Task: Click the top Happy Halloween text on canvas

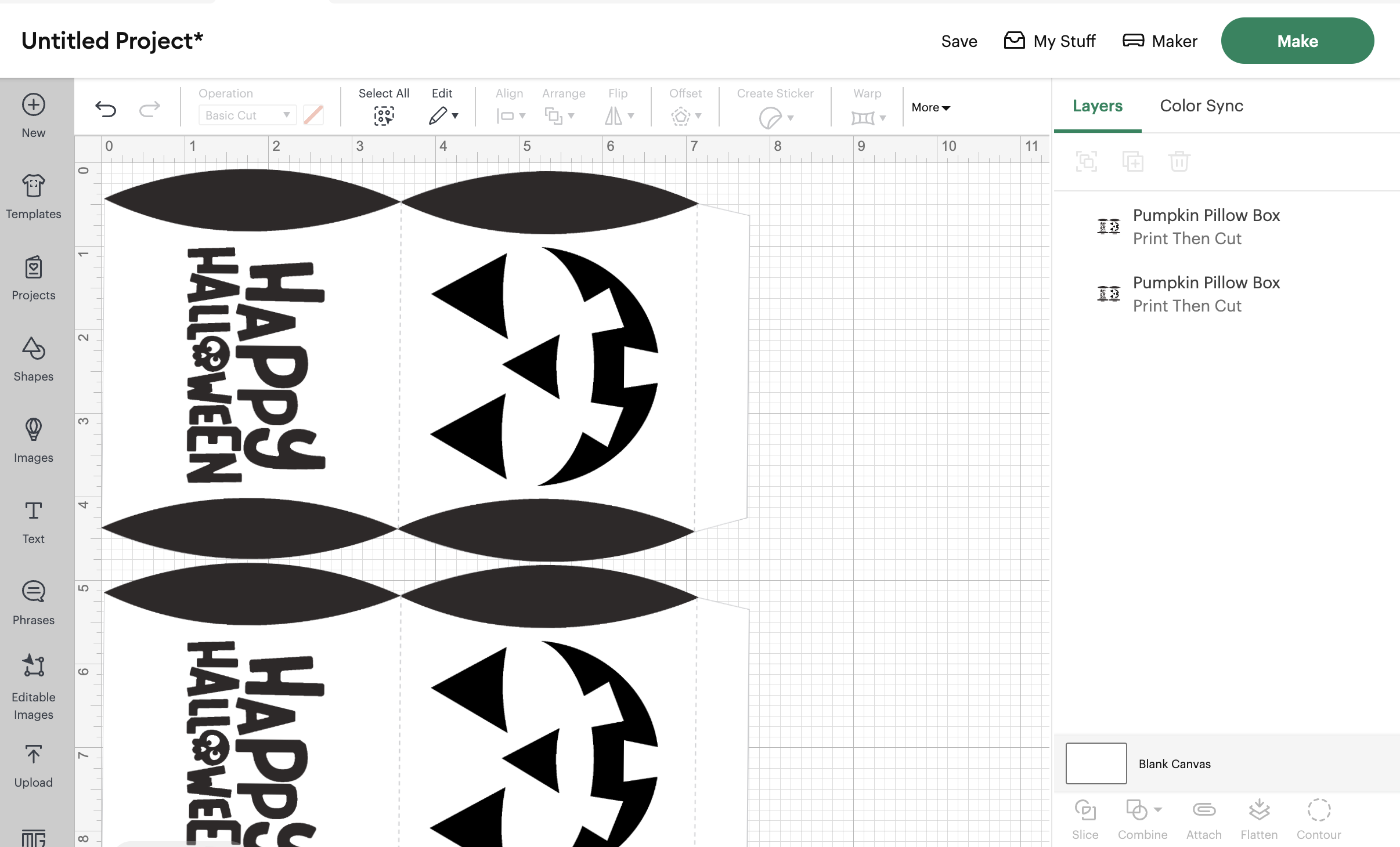Action: pyautogui.click(x=255, y=365)
